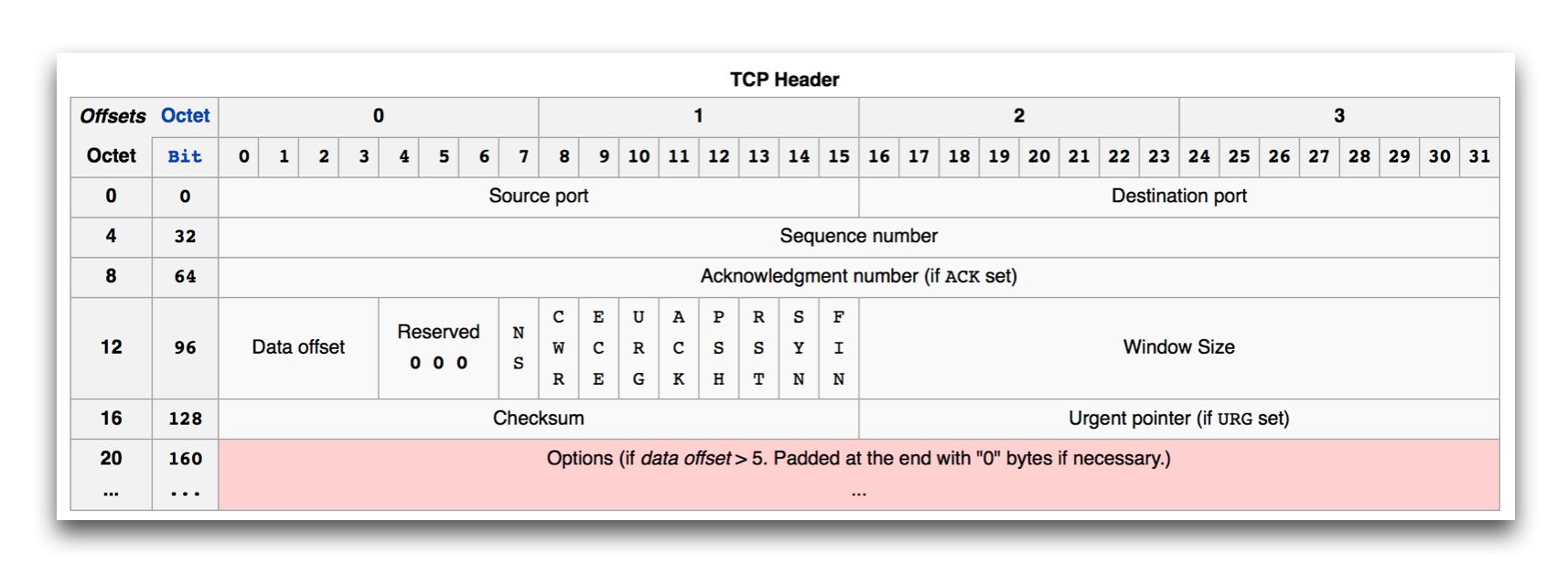Select the SYN flag cell

(799, 348)
